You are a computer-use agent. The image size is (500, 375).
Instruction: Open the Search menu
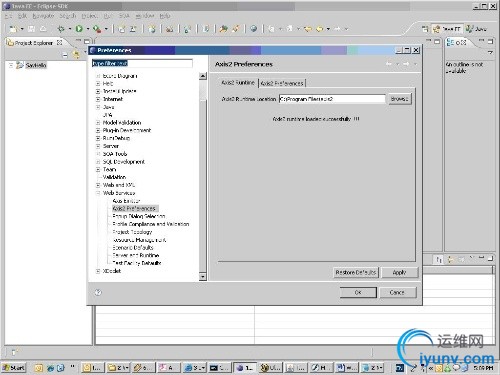[68, 16]
